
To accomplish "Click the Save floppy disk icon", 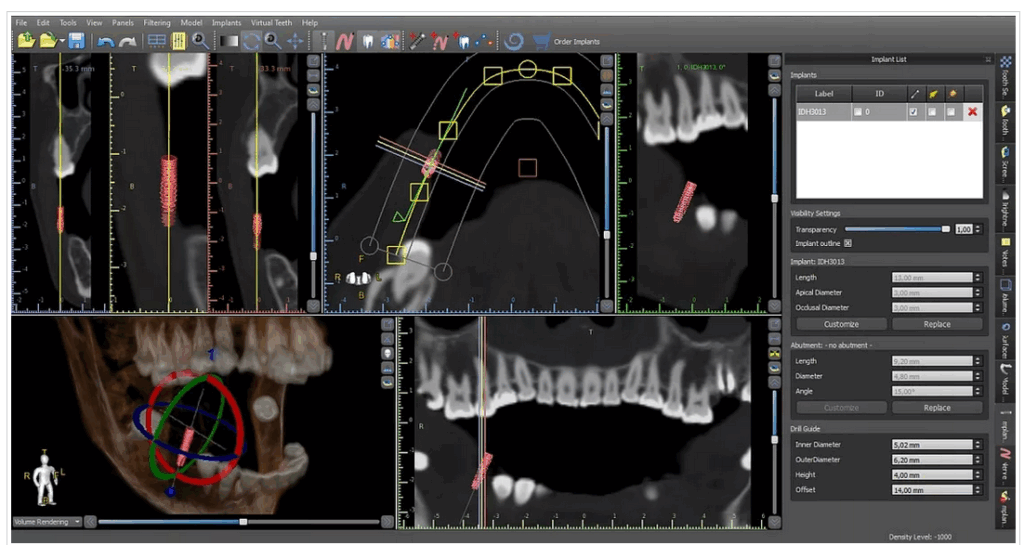I will pyautogui.click(x=75, y=41).
